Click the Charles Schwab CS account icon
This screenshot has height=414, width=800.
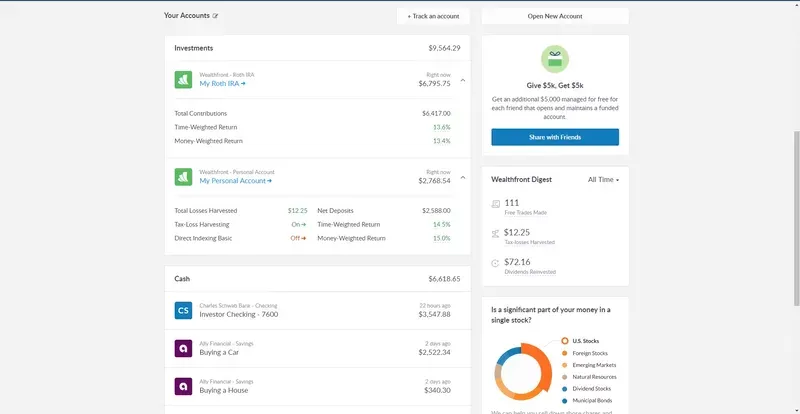point(183,310)
